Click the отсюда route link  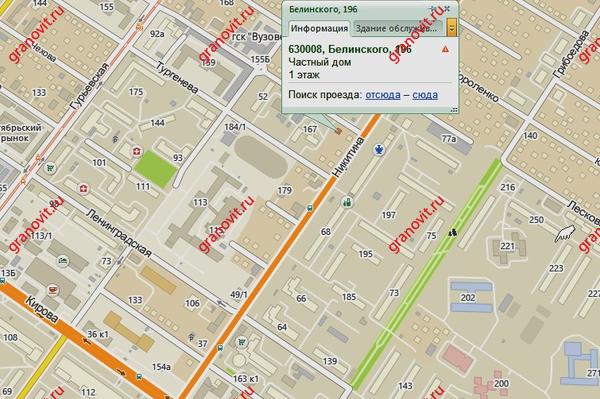click(383, 95)
